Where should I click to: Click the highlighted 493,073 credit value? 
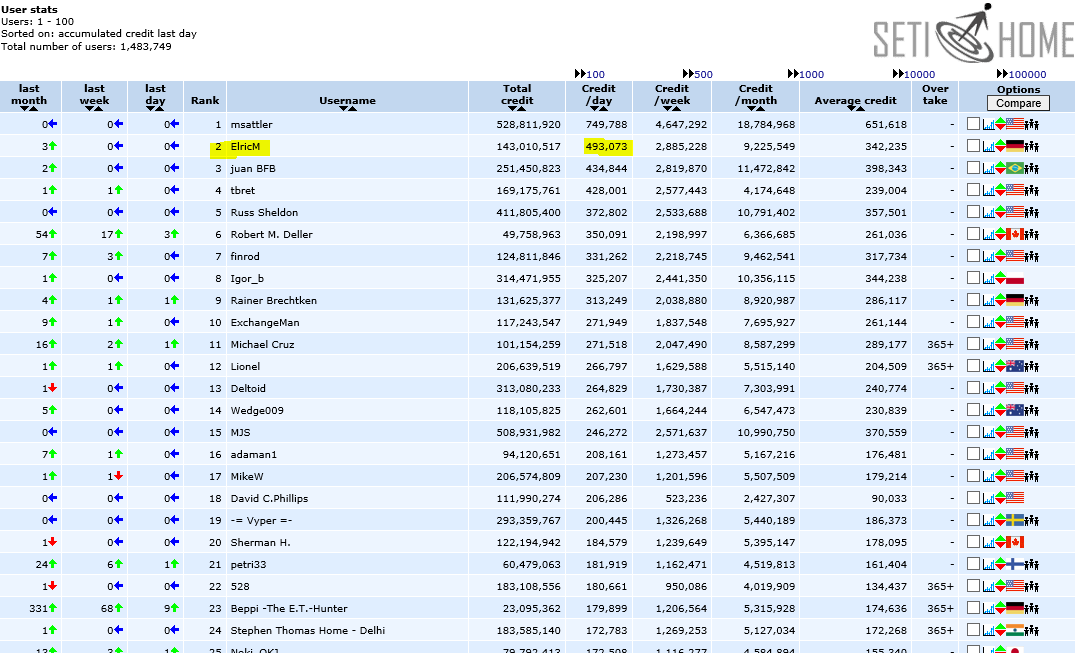click(x=606, y=147)
